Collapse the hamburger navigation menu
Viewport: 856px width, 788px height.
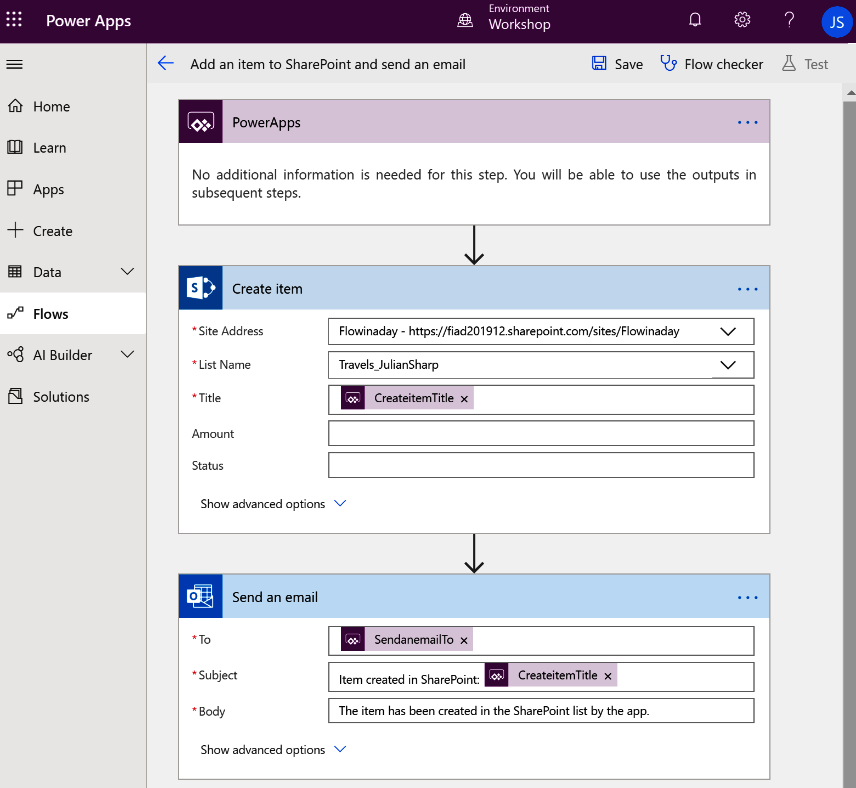click(x=14, y=64)
